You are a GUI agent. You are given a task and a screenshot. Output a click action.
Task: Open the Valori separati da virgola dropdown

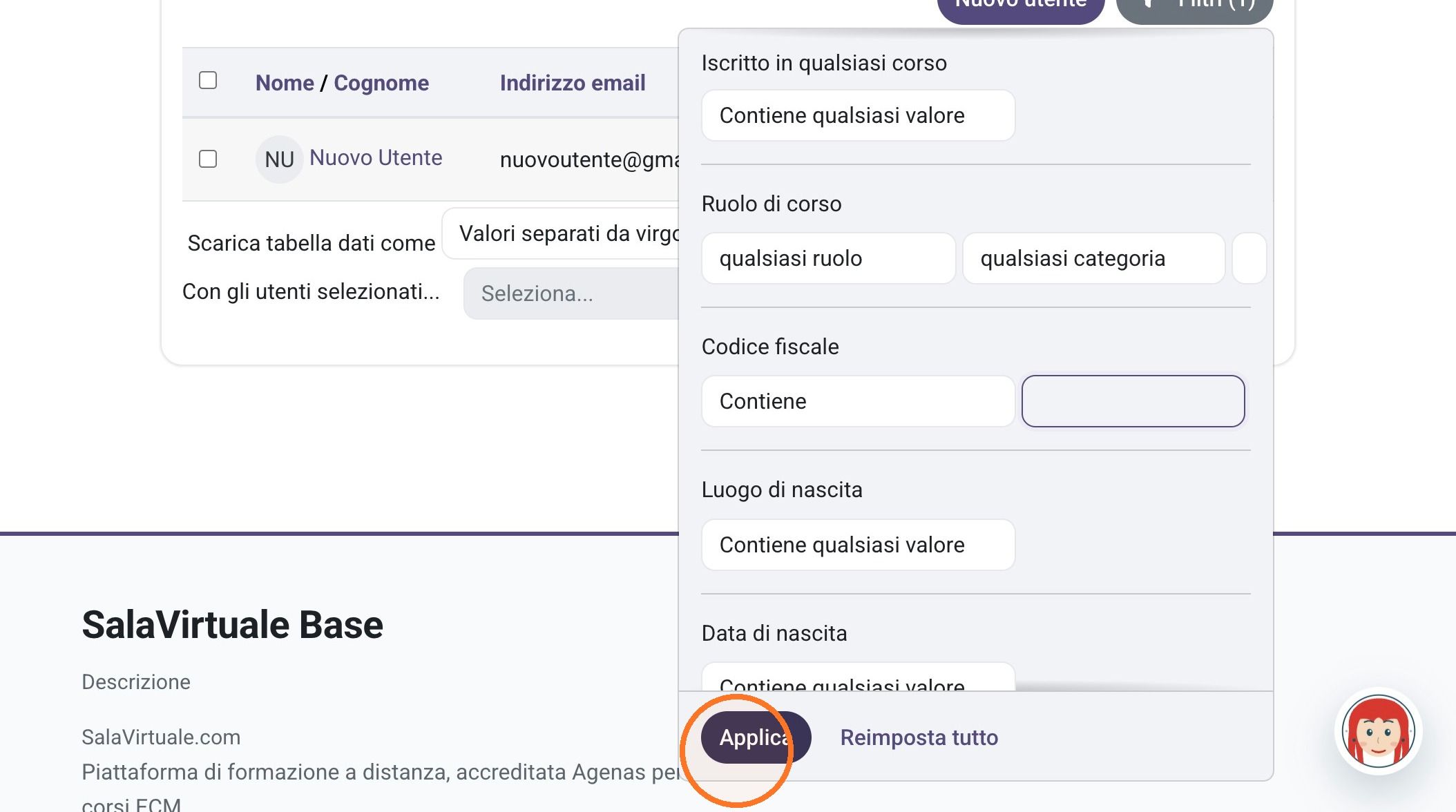coord(561,233)
